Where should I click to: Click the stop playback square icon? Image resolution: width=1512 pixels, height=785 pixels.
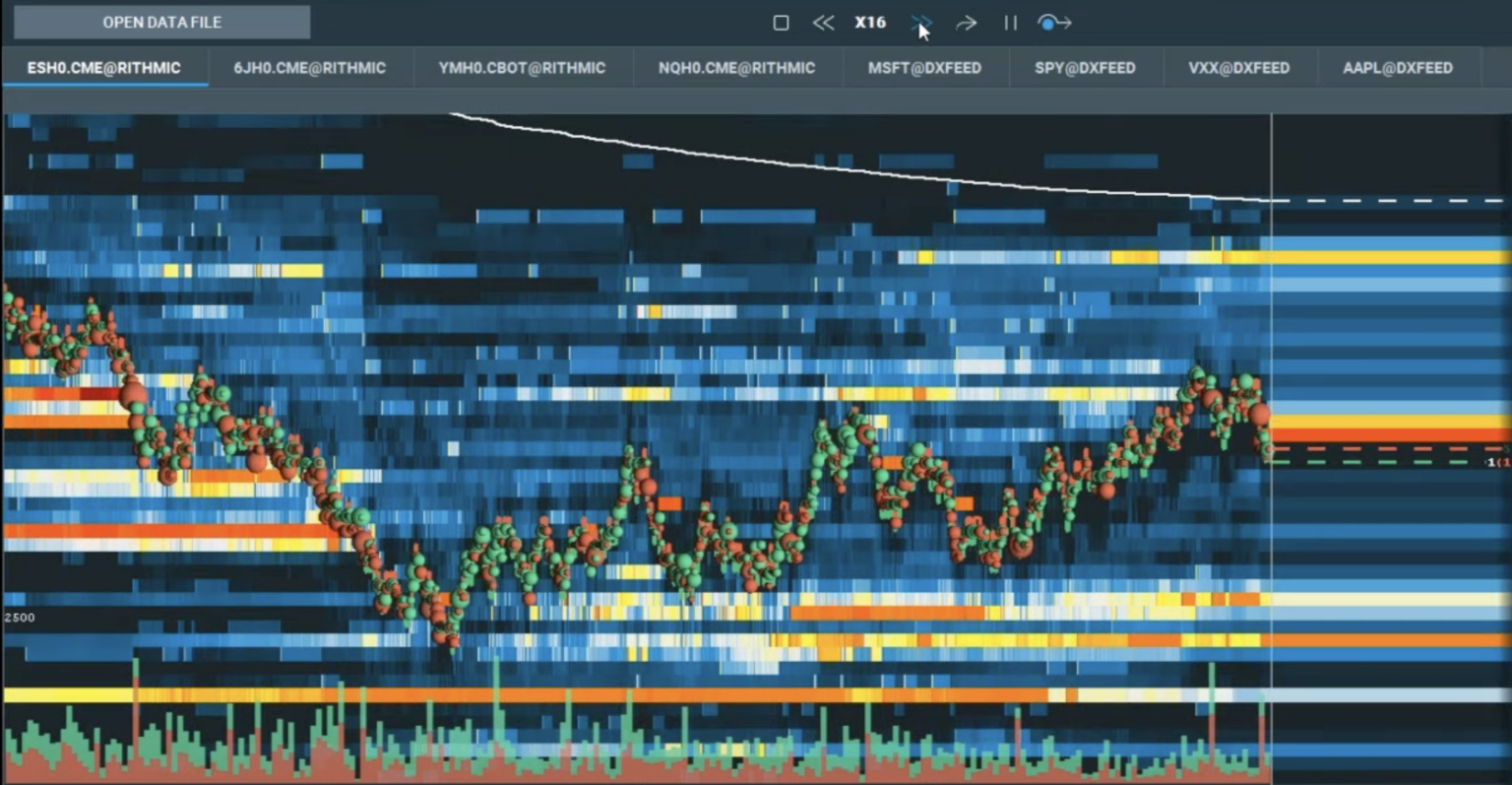pyautogui.click(x=781, y=22)
